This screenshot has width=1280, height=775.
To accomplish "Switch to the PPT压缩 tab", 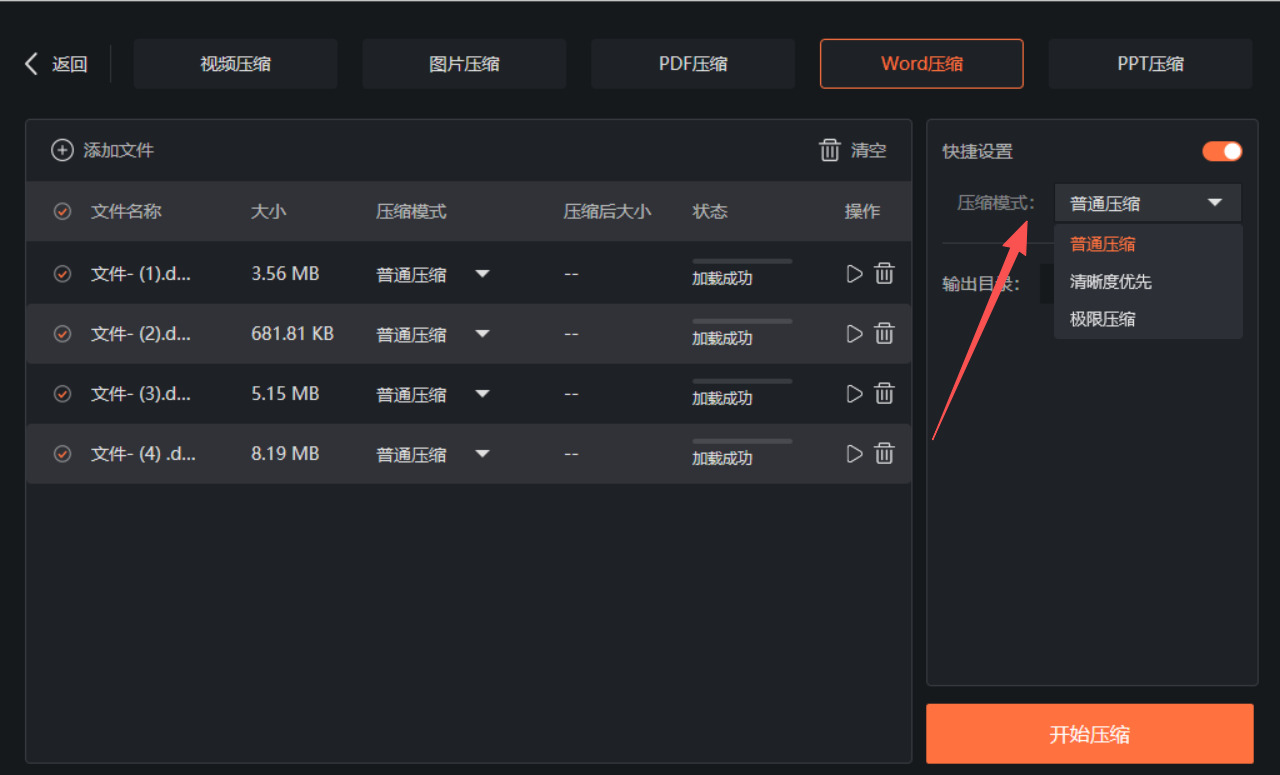I will click(1150, 64).
